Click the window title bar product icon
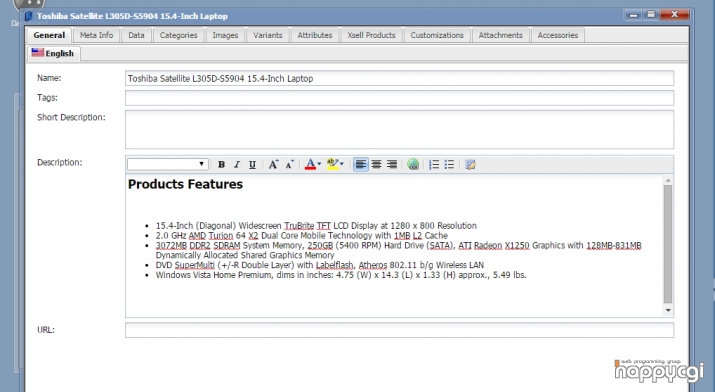 point(29,16)
